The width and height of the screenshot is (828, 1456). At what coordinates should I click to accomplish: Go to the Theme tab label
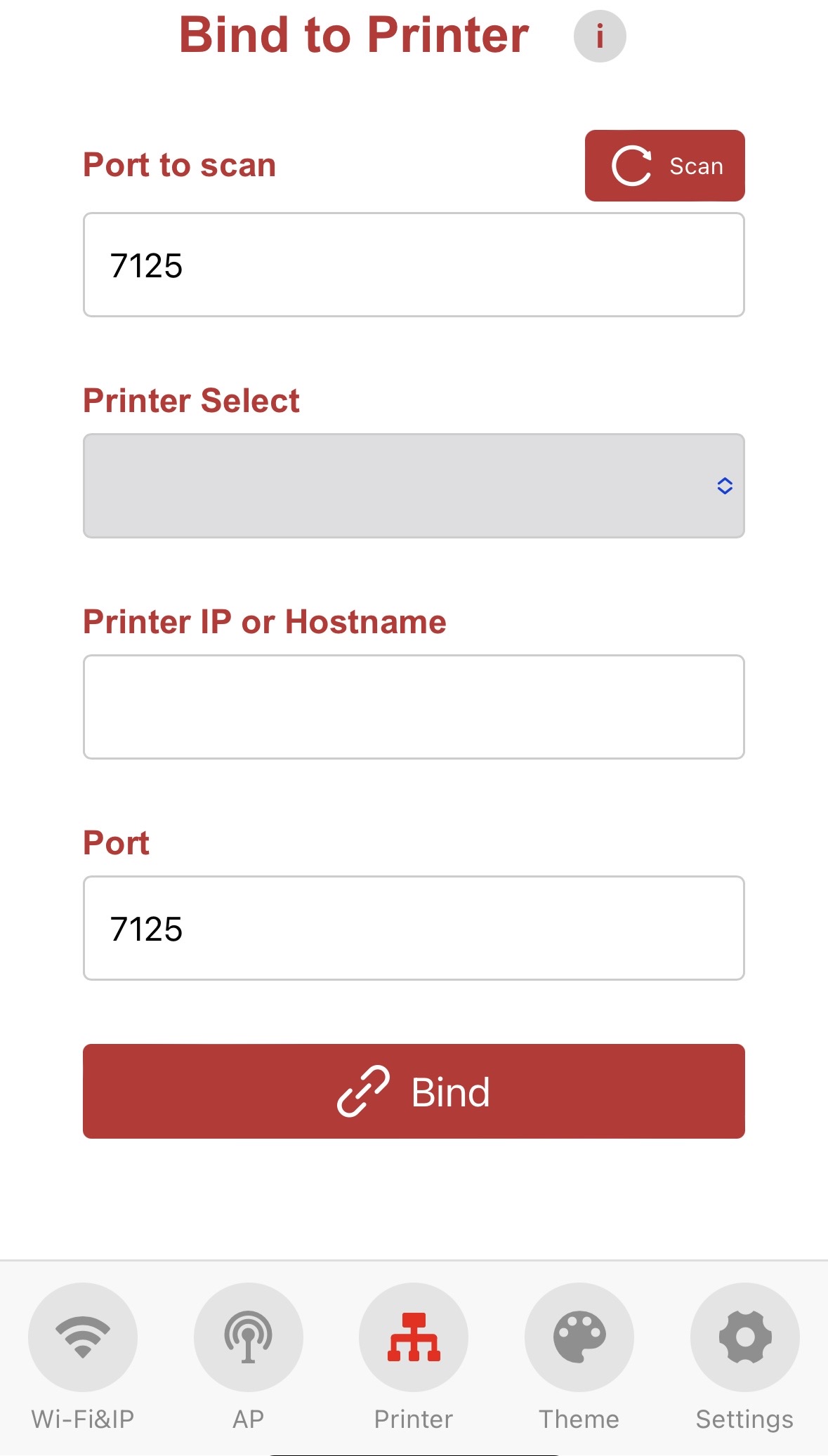click(579, 1419)
